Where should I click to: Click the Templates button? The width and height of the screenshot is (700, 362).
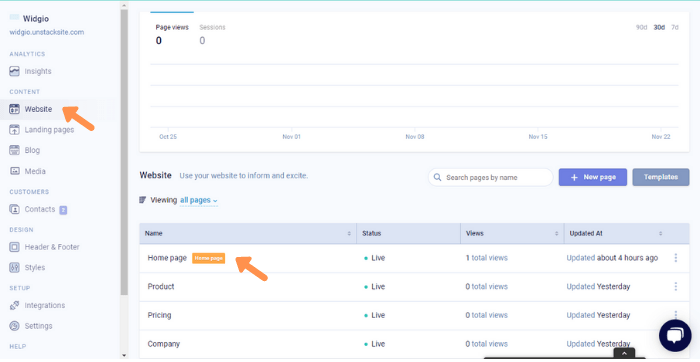[x=661, y=177]
